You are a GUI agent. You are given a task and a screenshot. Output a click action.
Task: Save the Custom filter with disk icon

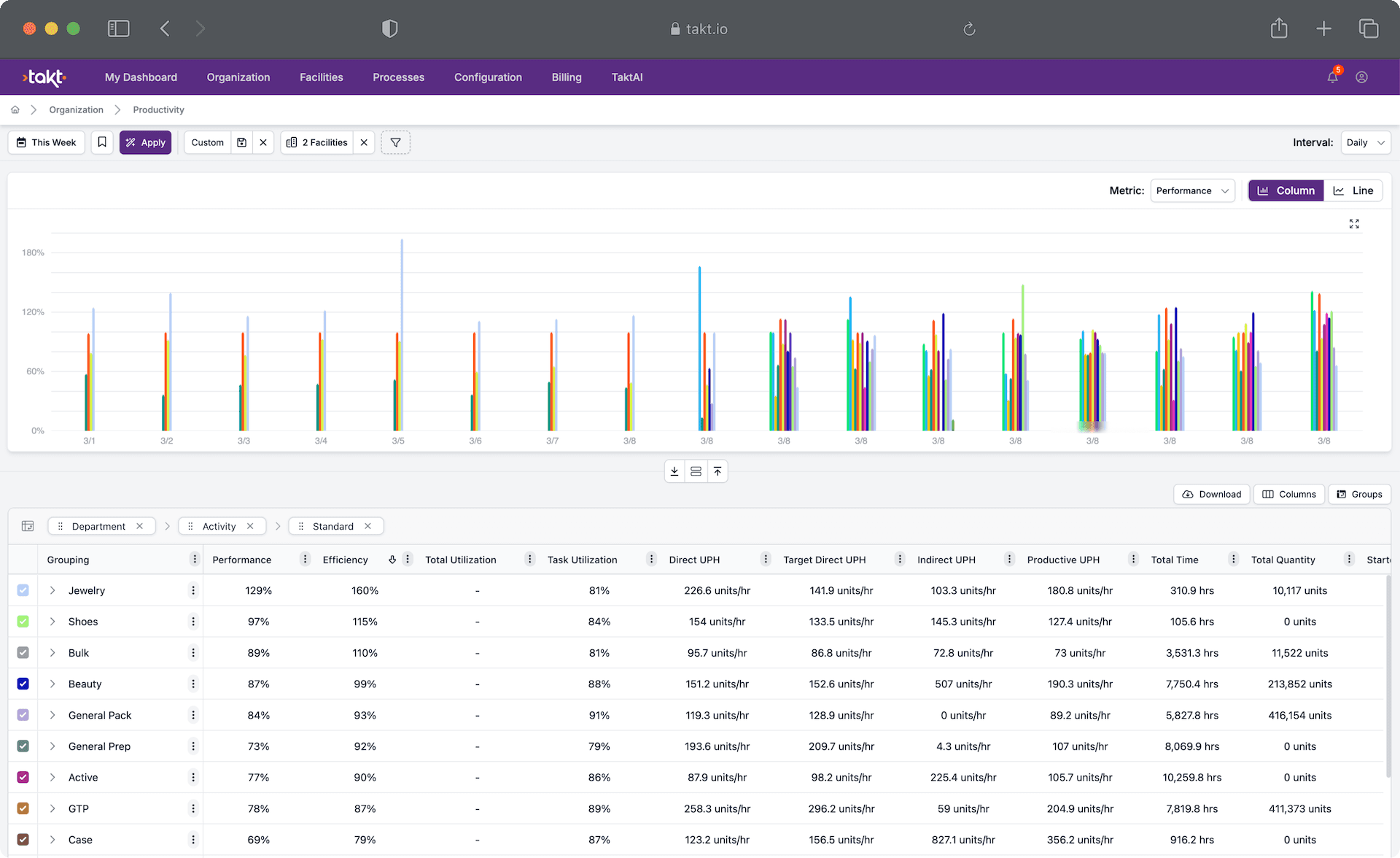pyautogui.click(x=241, y=142)
